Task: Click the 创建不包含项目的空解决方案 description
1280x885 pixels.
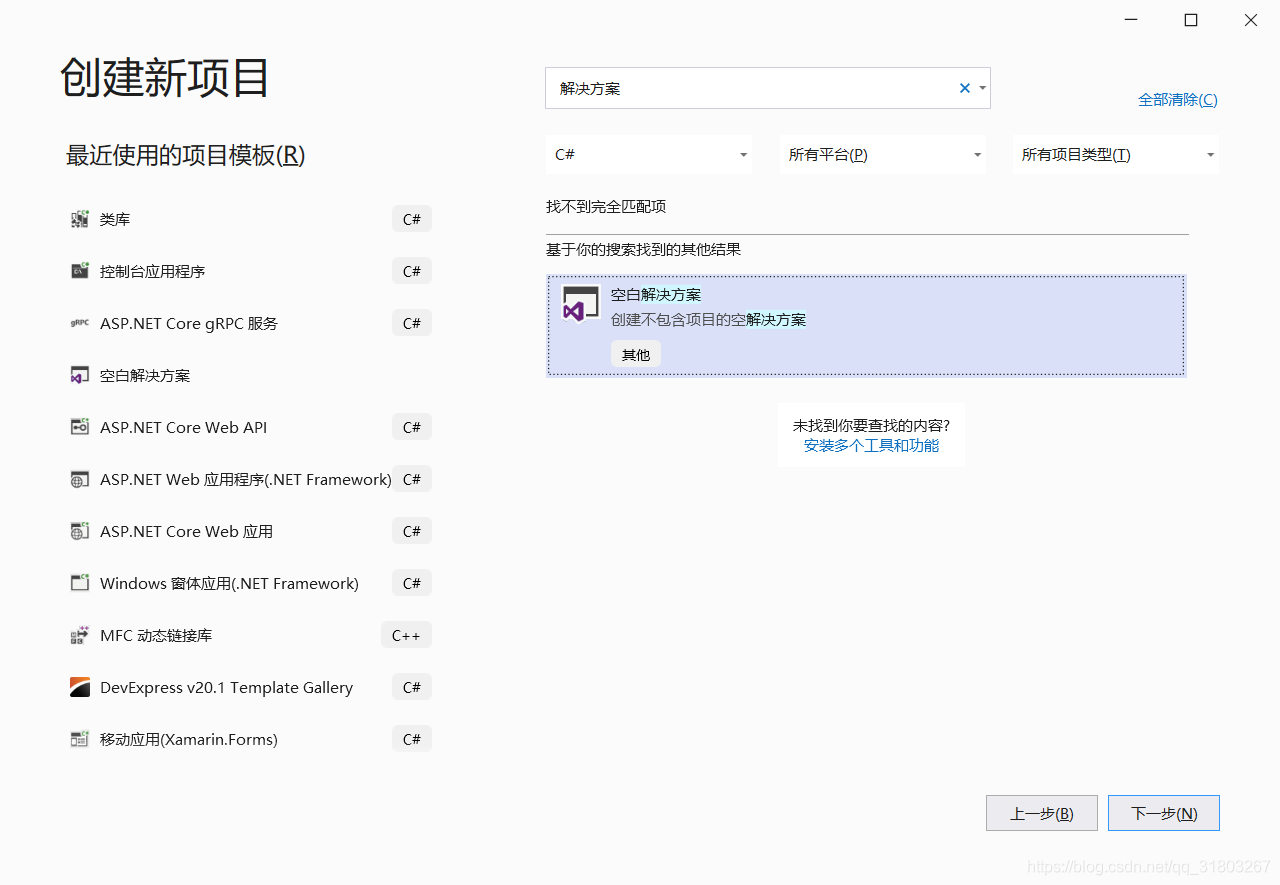Action: coord(709,319)
